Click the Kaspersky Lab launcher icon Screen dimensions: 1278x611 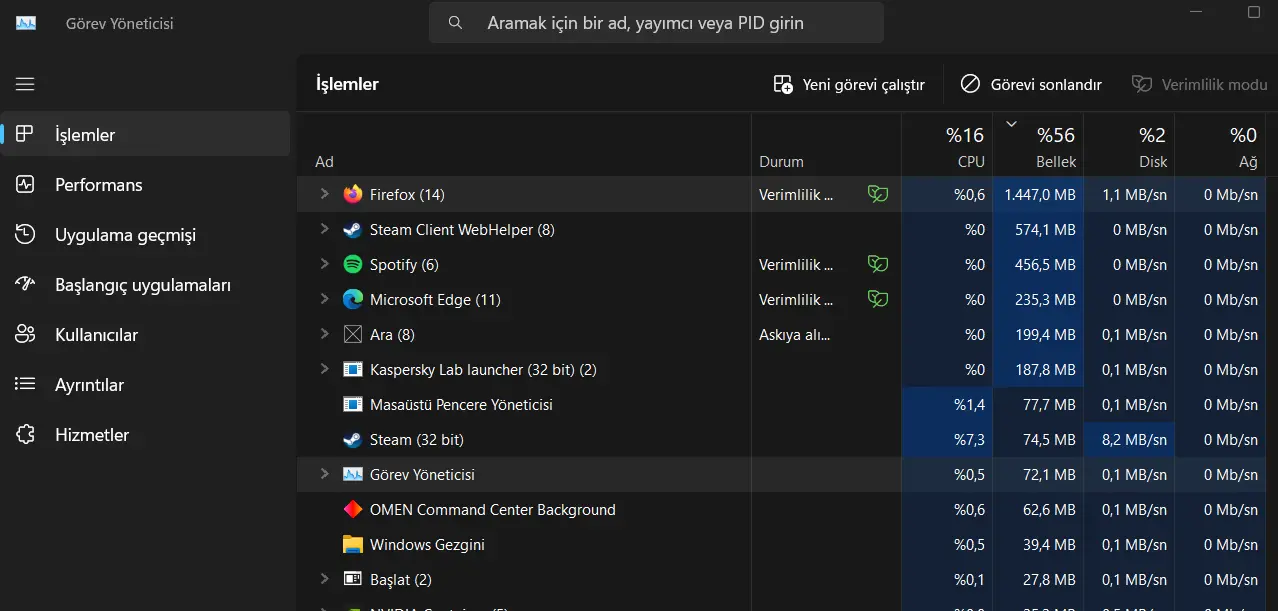point(352,370)
